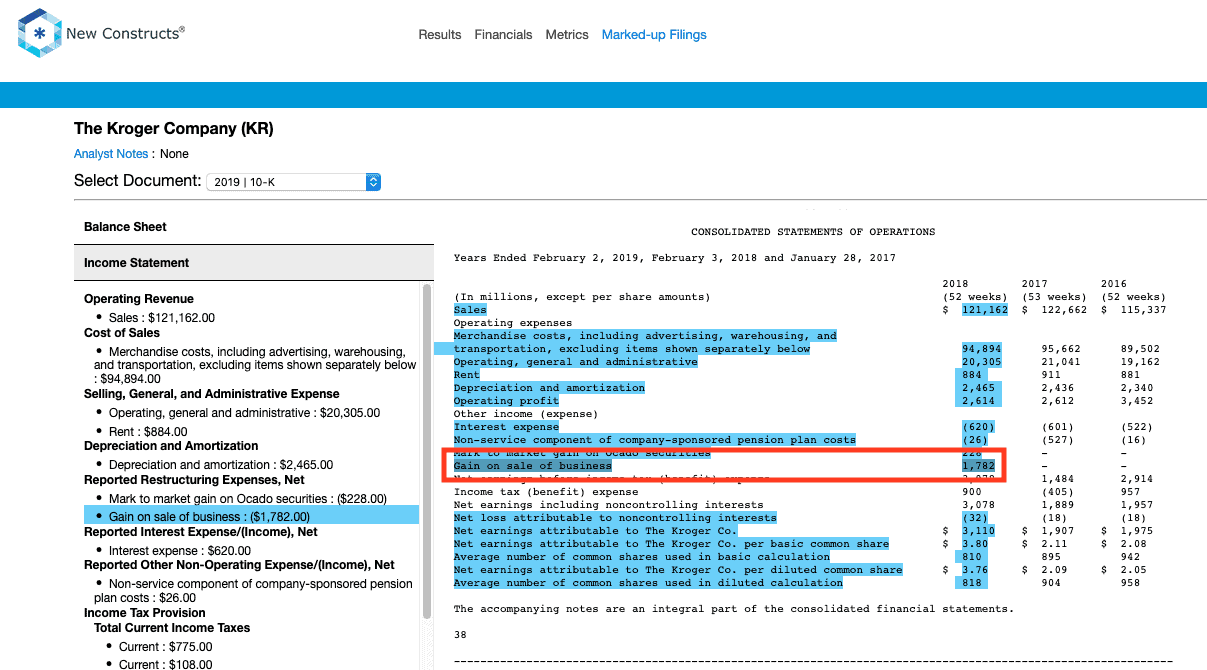Click sidebar item 'Gain on sale of business : ($1,782.00)'
The width and height of the screenshot is (1207, 670).
tap(251, 516)
